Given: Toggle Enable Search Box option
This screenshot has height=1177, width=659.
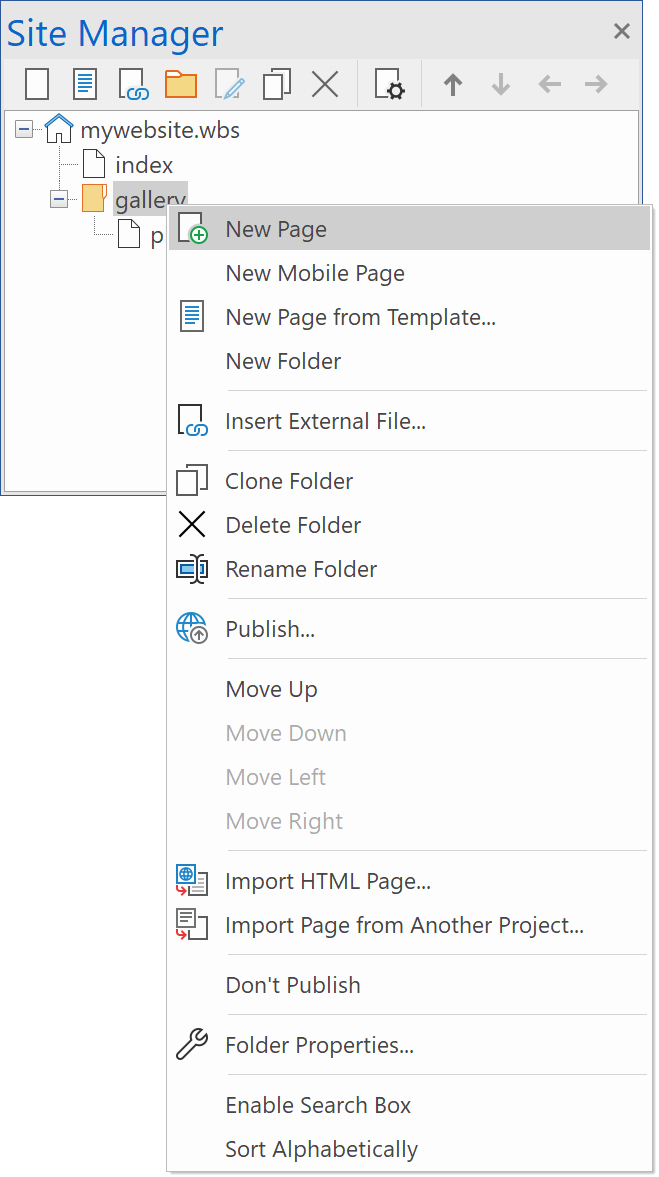Looking at the screenshot, I should (x=318, y=1105).
